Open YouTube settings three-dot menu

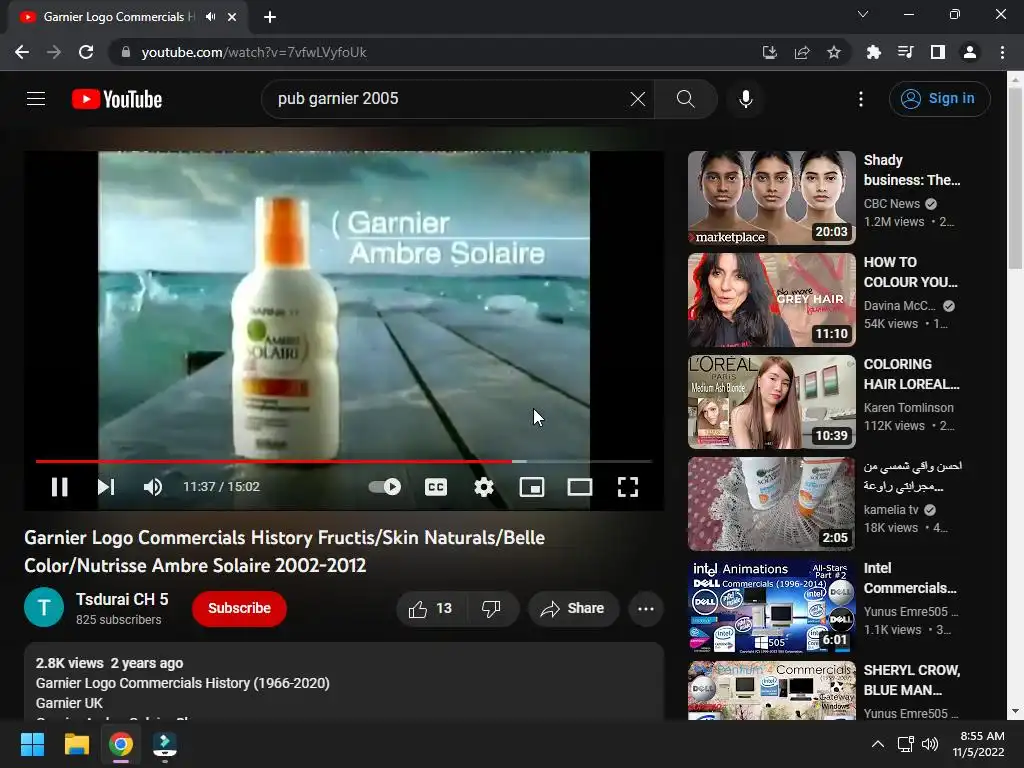tap(861, 99)
